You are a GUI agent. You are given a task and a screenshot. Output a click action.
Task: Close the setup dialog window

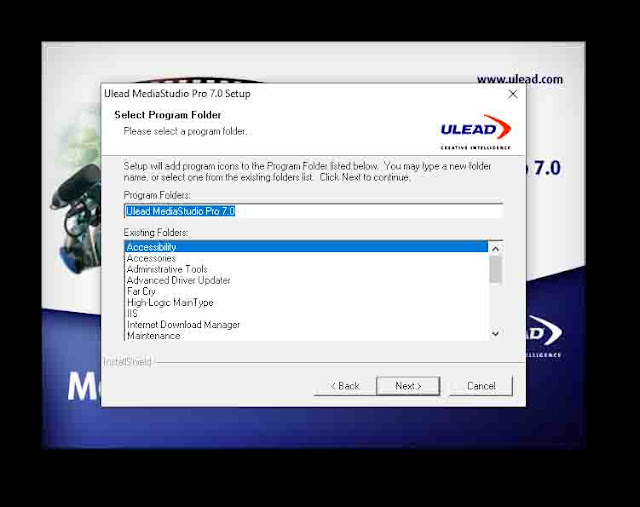coord(513,94)
